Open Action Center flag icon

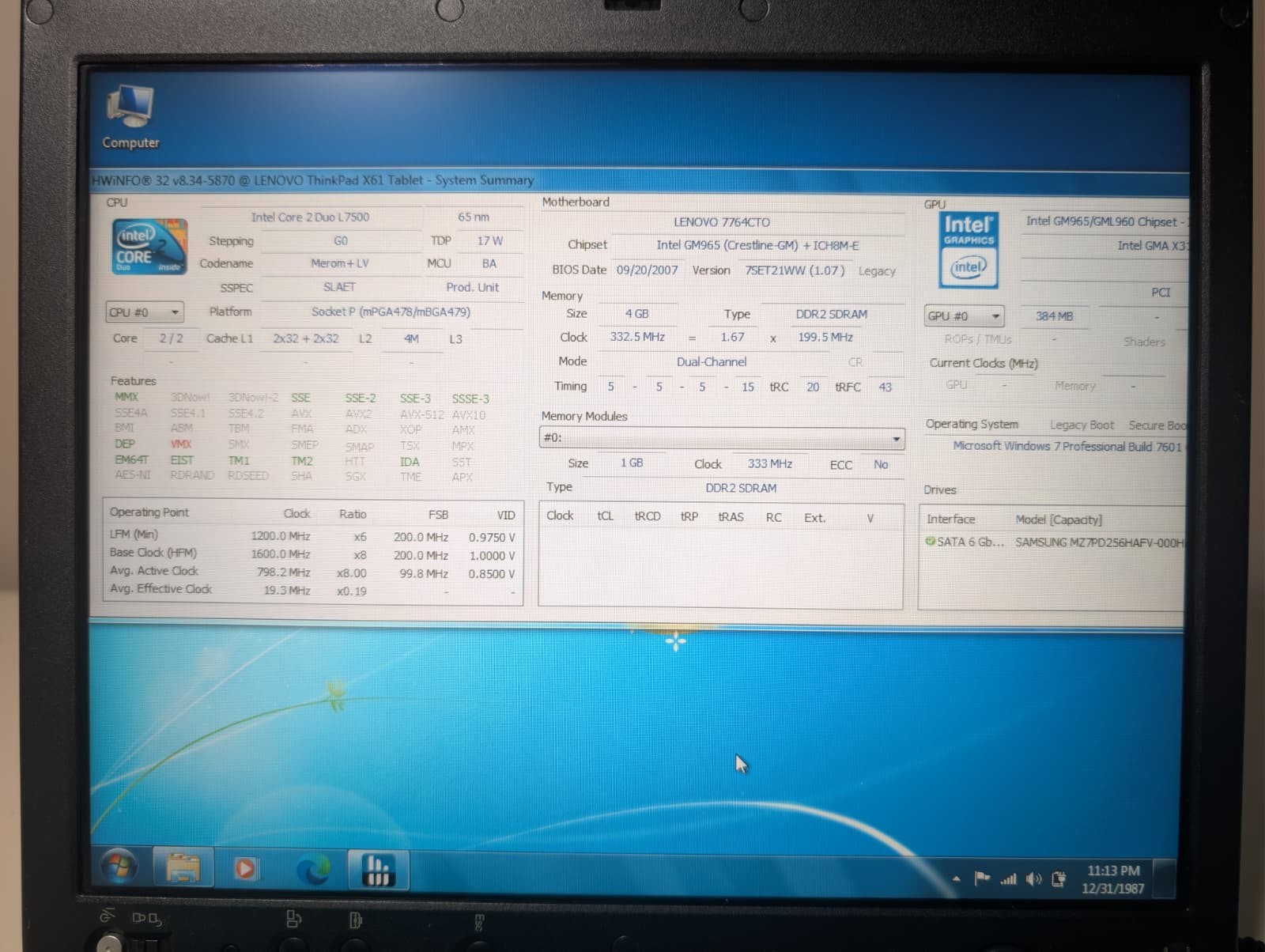click(982, 878)
